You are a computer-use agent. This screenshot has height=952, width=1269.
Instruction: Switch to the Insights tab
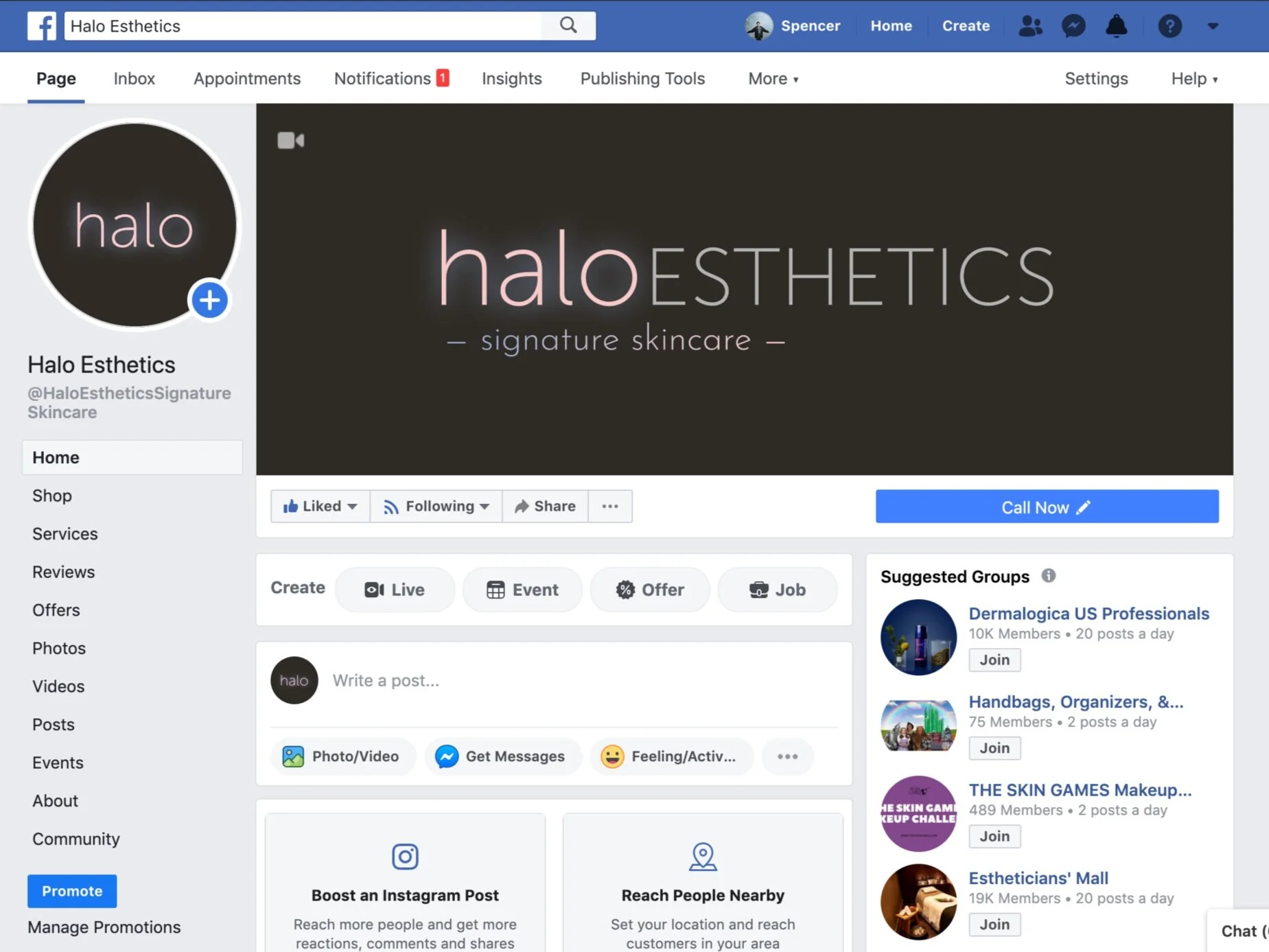pos(512,79)
